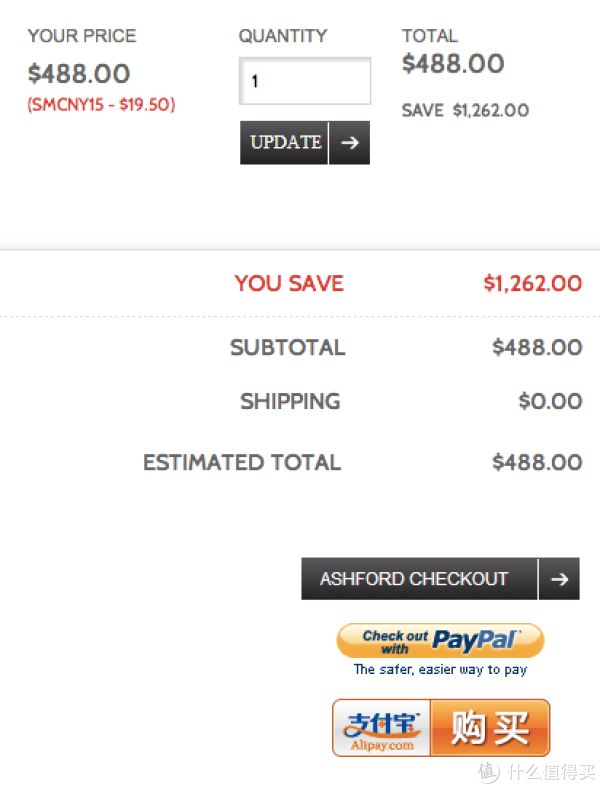This screenshot has width=600, height=789.
Task: Click the SHIPPING label
Action: [290, 402]
